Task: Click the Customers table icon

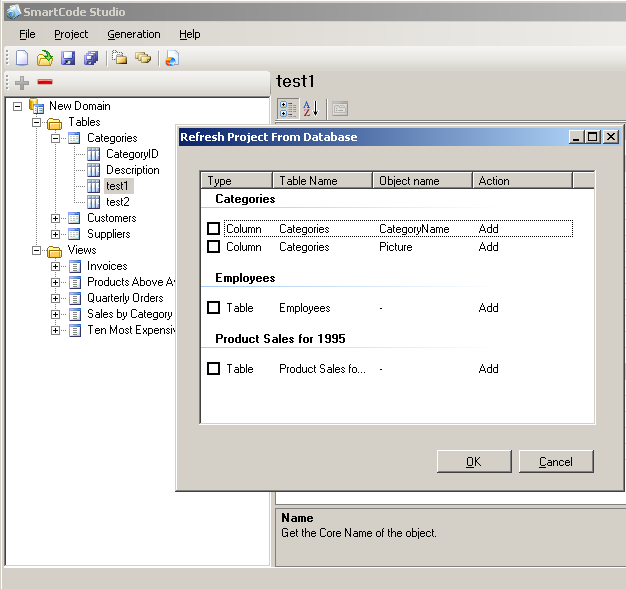Action: coord(74,218)
